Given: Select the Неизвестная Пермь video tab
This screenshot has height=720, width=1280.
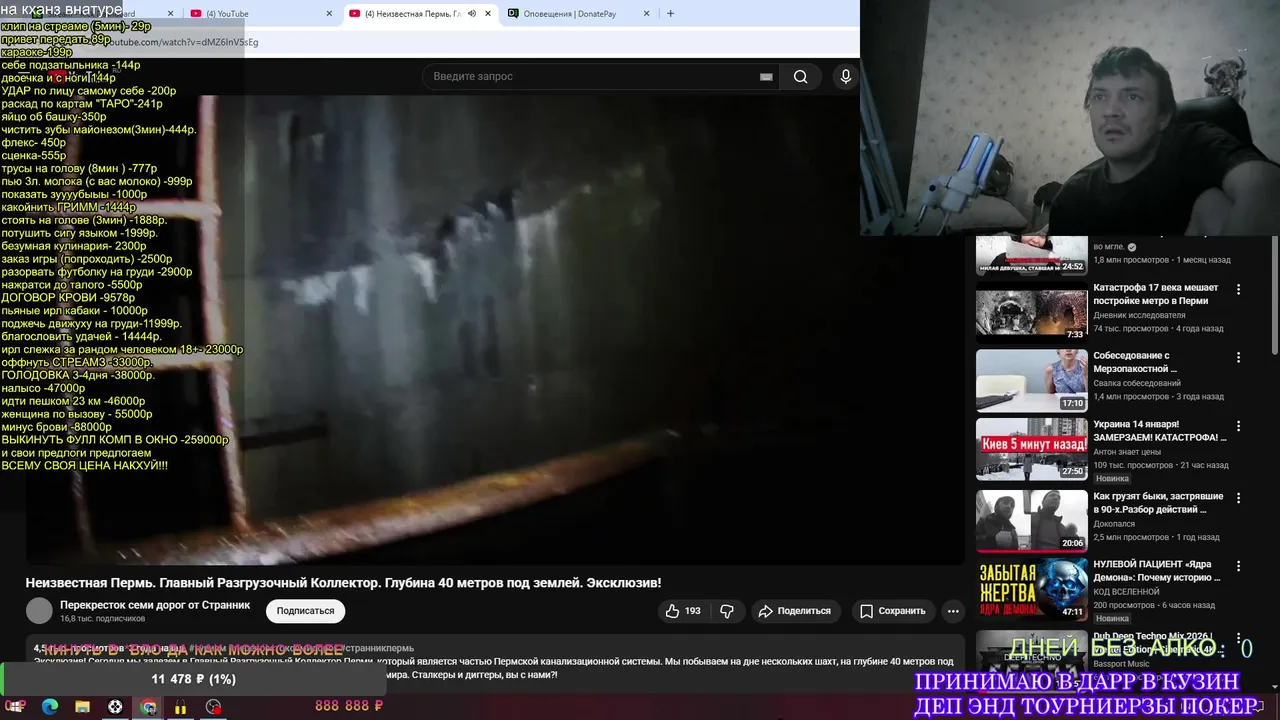Looking at the screenshot, I should tap(420, 14).
